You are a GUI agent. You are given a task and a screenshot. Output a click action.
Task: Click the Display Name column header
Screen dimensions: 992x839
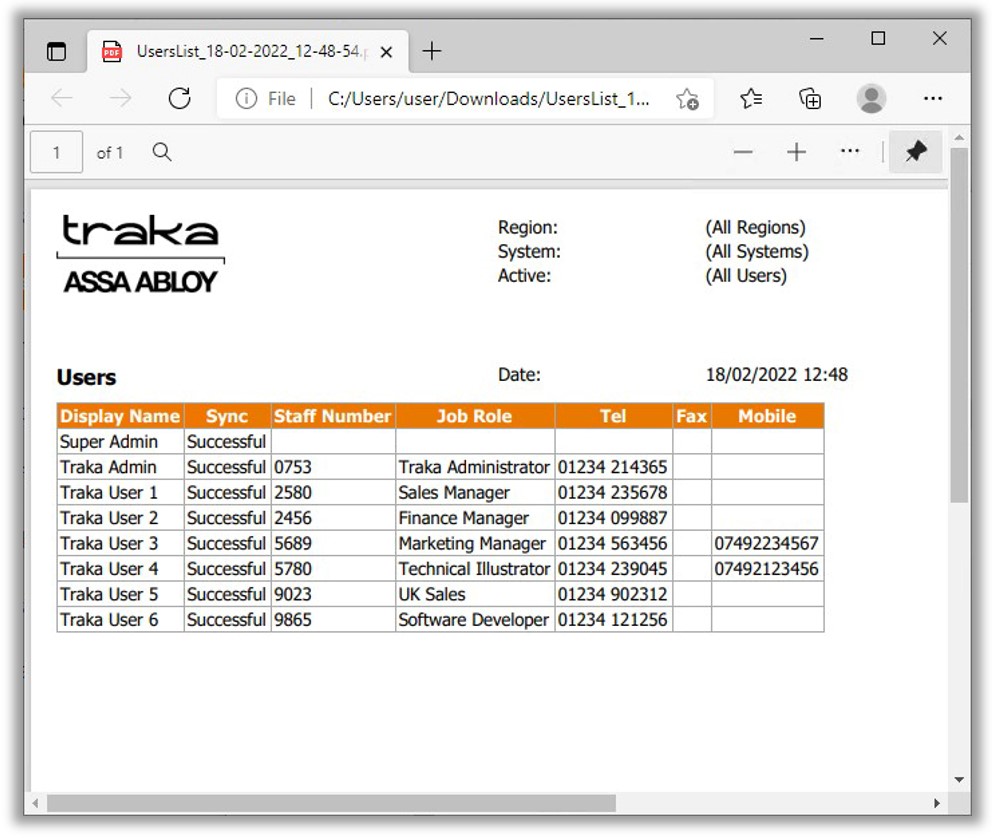[120, 416]
